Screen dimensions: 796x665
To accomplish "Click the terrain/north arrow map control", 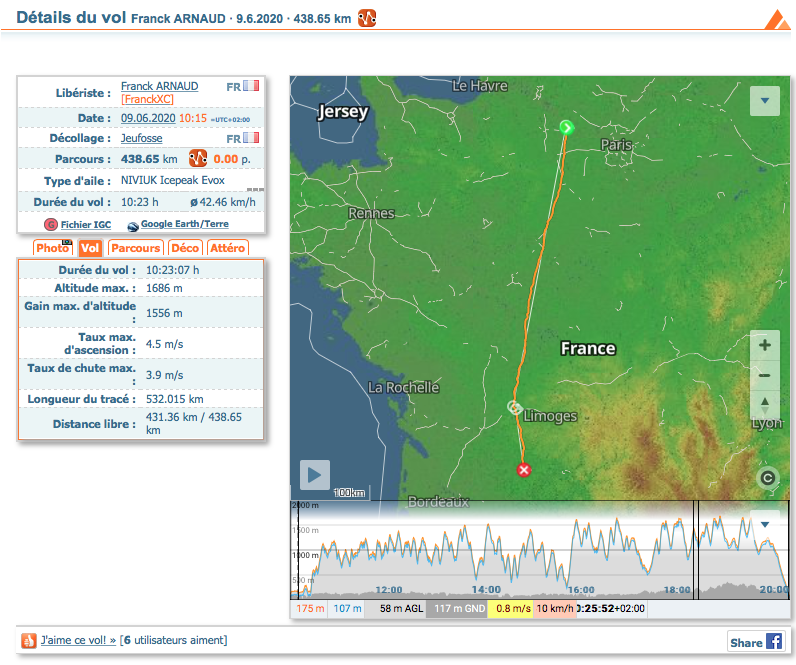I will coord(765,406).
